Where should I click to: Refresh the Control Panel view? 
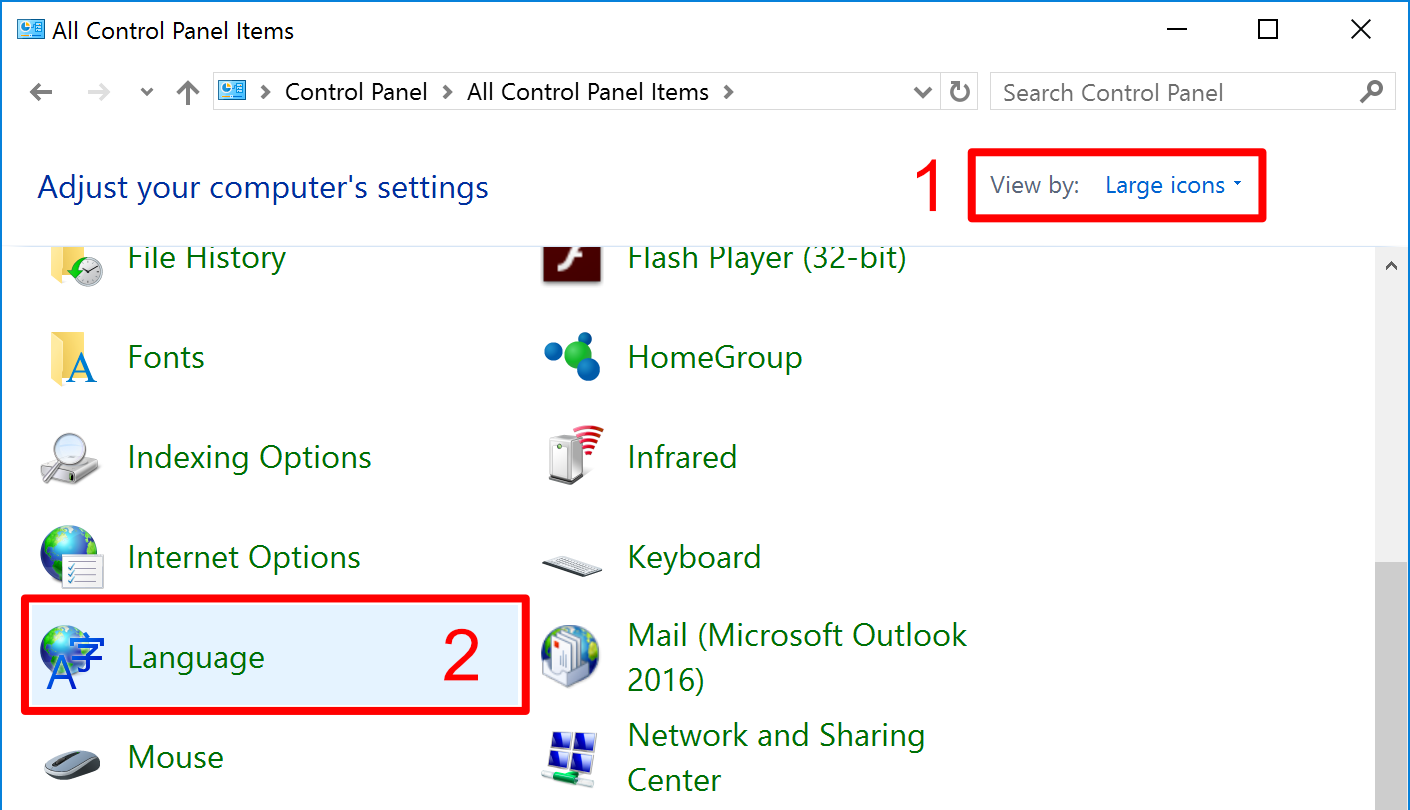[960, 93]
